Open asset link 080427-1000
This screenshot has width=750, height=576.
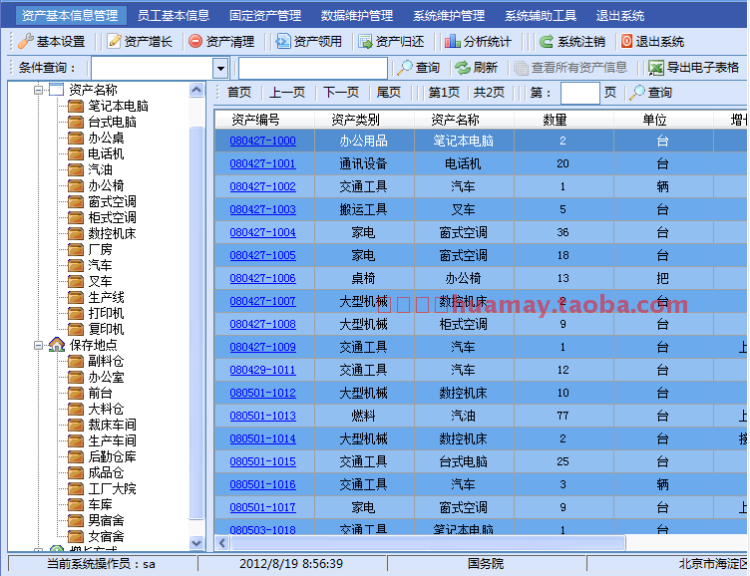coord(263,141)
